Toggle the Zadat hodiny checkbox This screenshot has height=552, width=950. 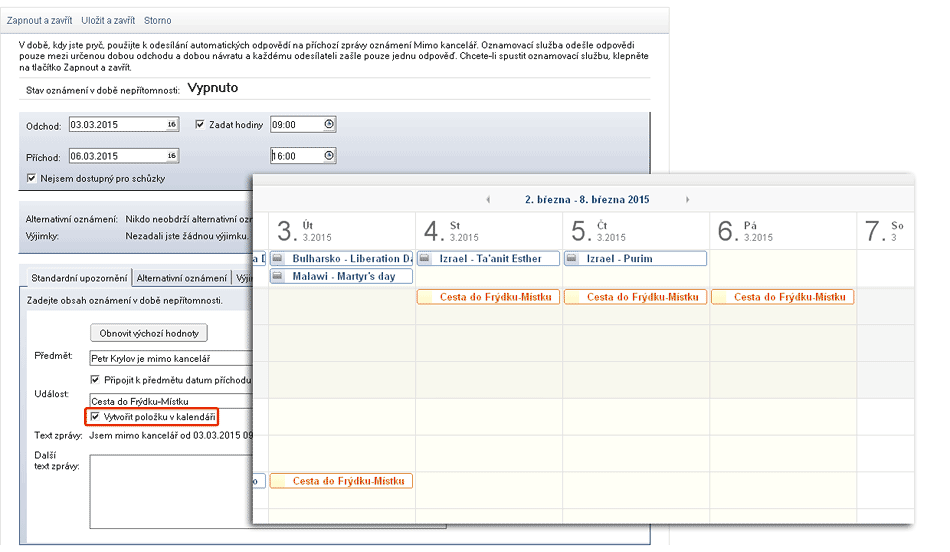(200, 125)
